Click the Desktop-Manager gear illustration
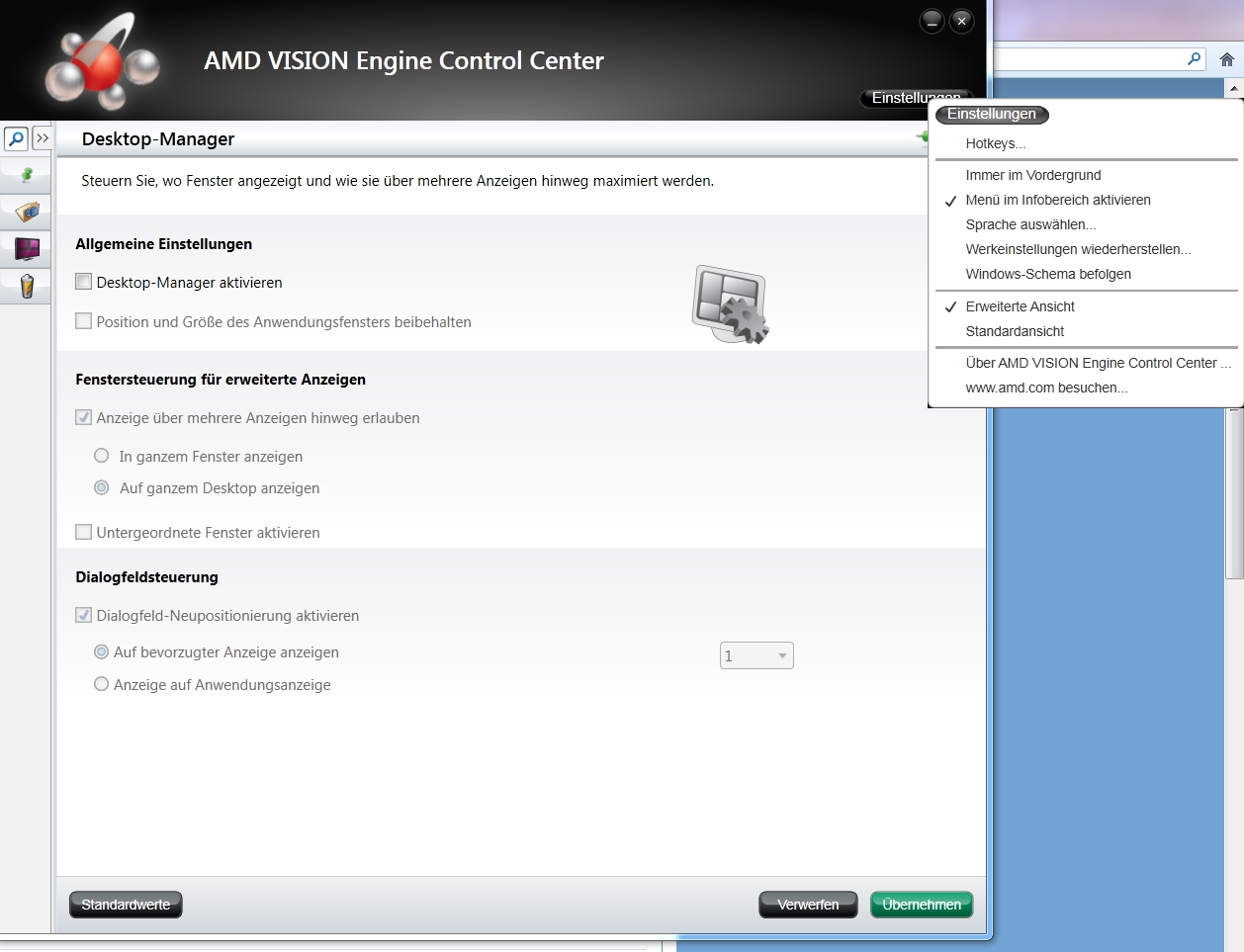1244x952 pixels. tap(731, 303)
